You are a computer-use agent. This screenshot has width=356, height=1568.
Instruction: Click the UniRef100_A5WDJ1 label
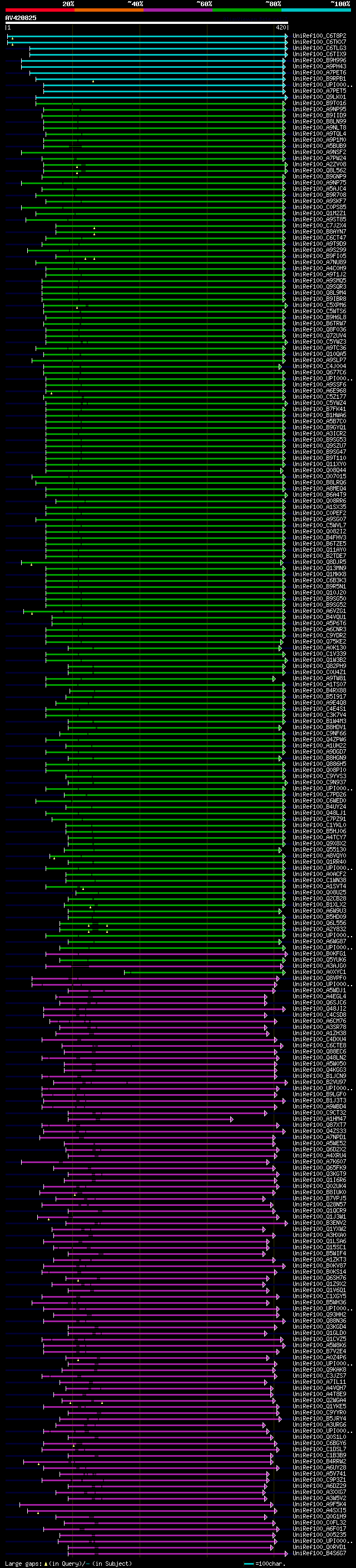[x=319, y=990]
